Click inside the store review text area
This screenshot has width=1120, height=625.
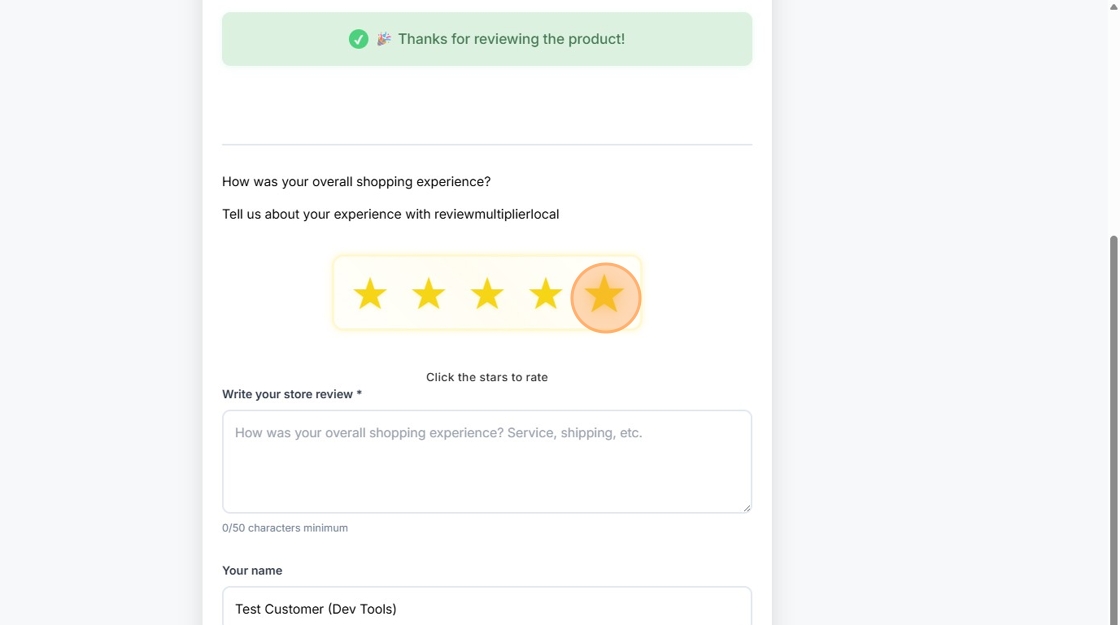point(487,460)
